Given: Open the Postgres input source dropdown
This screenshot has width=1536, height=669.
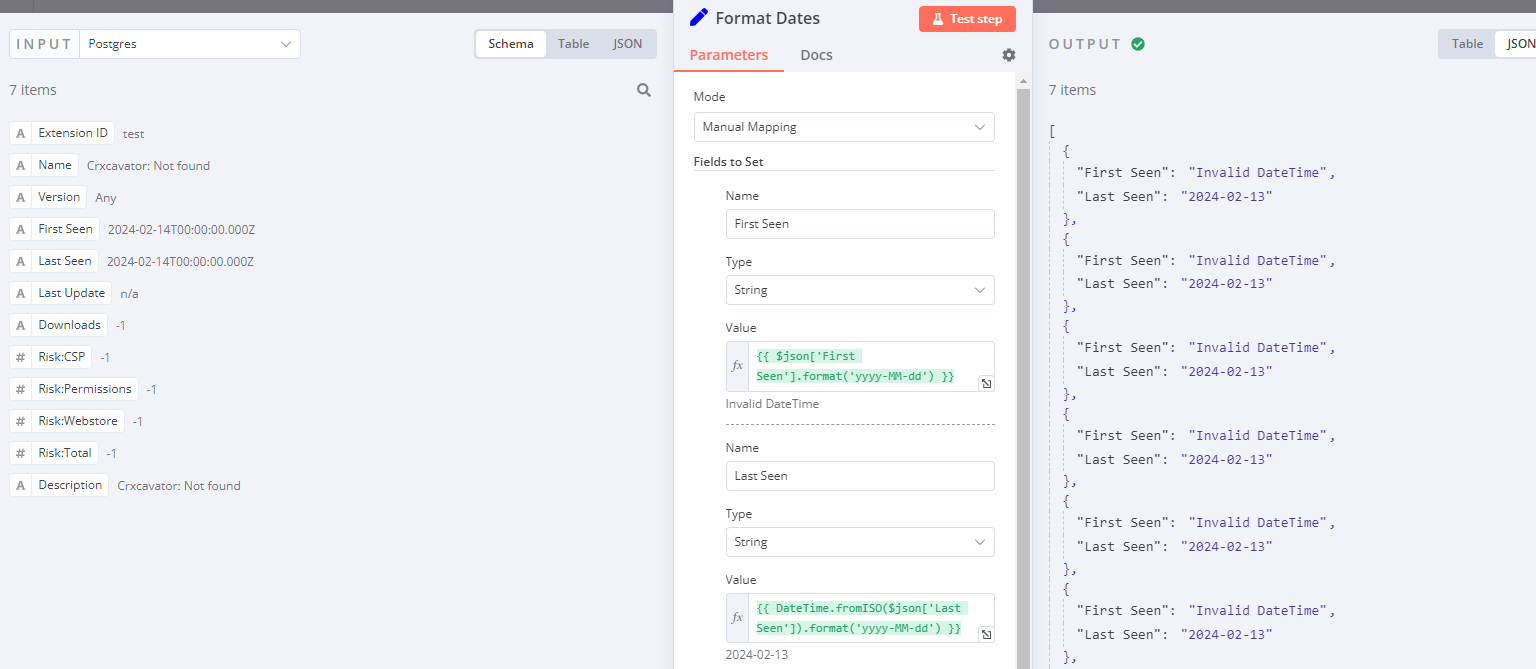Looking at the screenshot, I should pos(189,44).
